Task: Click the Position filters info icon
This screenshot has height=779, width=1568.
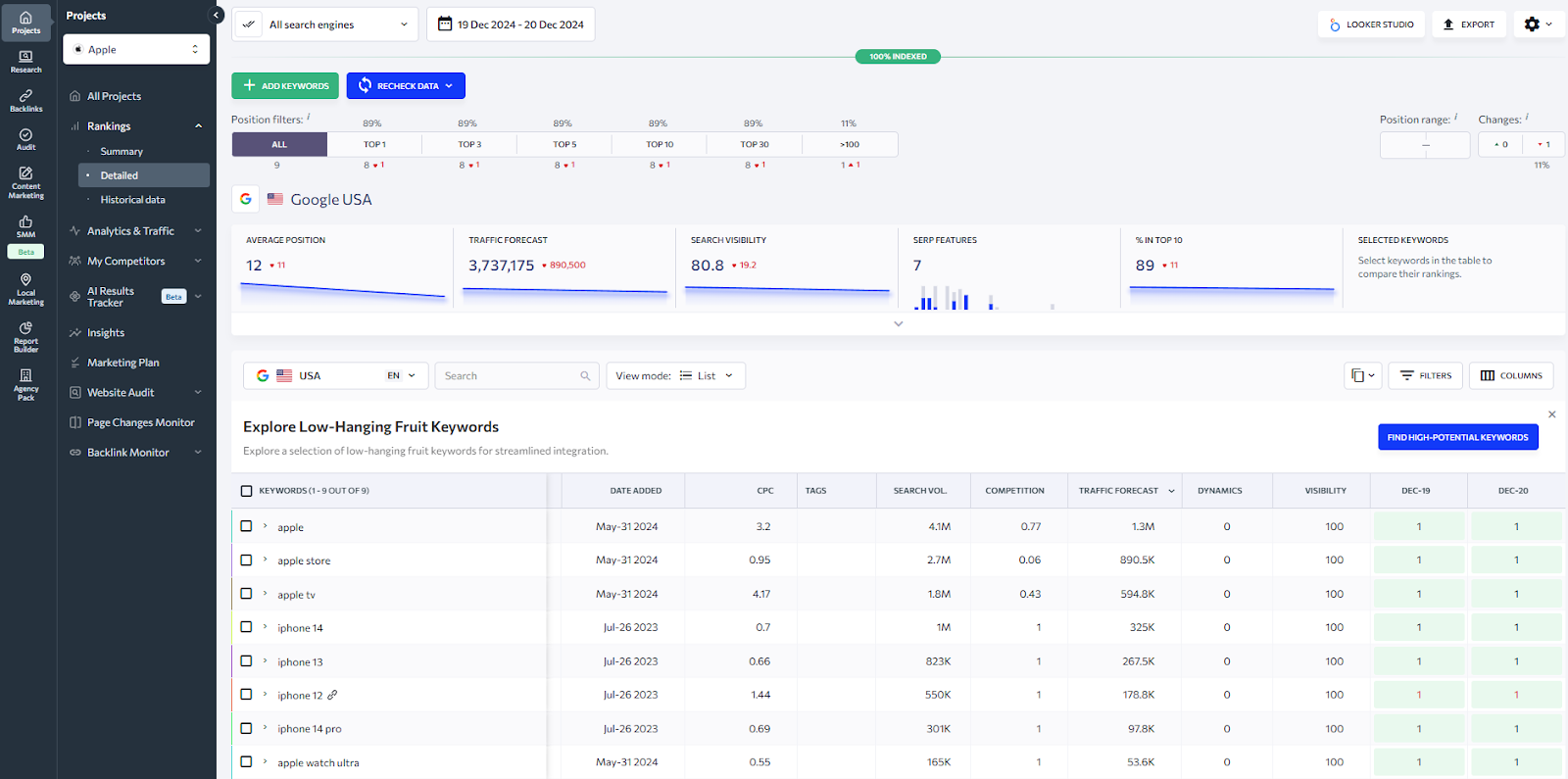Action: tap(309, 117)
